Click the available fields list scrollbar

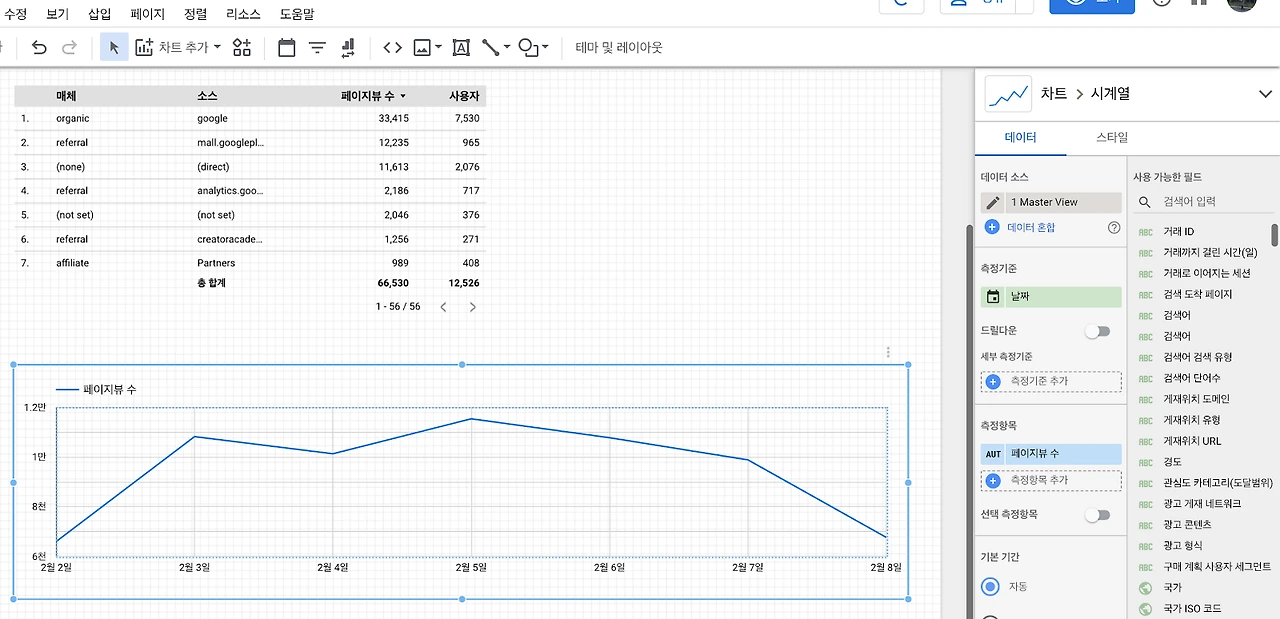1275,235
